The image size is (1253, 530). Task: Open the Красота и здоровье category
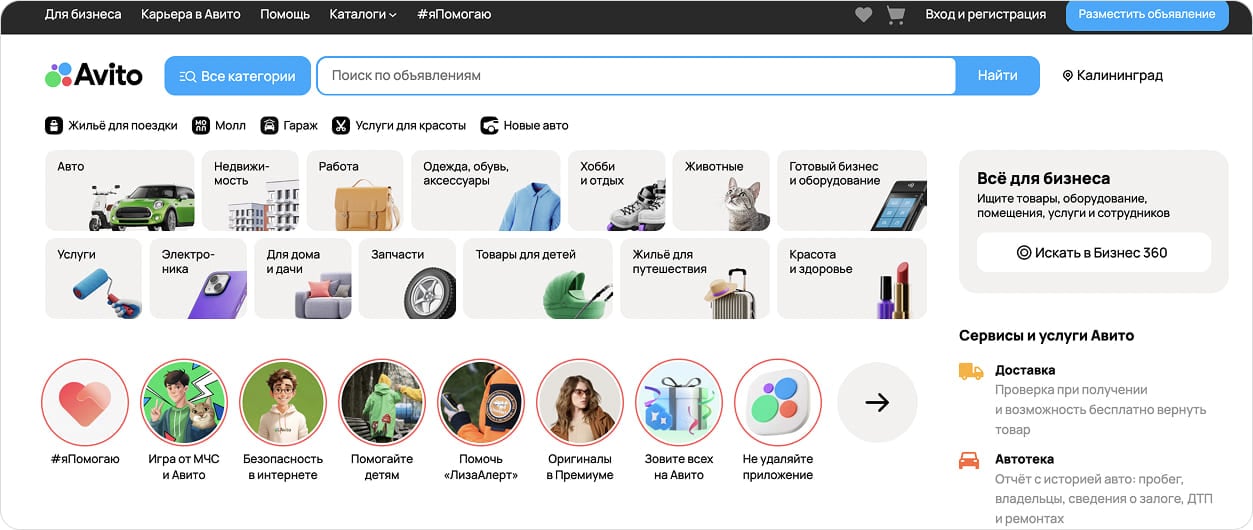(852, 279)
